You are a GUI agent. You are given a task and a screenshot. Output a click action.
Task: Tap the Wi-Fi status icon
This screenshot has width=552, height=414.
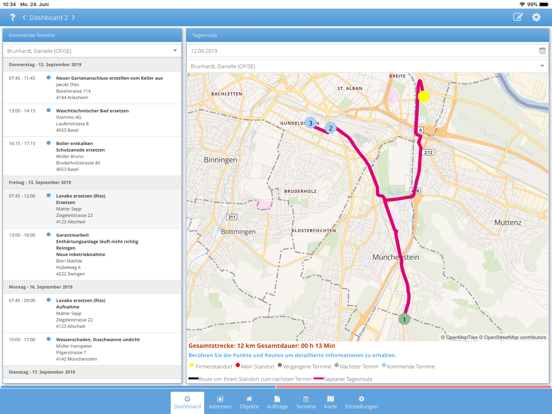[x=522, y=4]
